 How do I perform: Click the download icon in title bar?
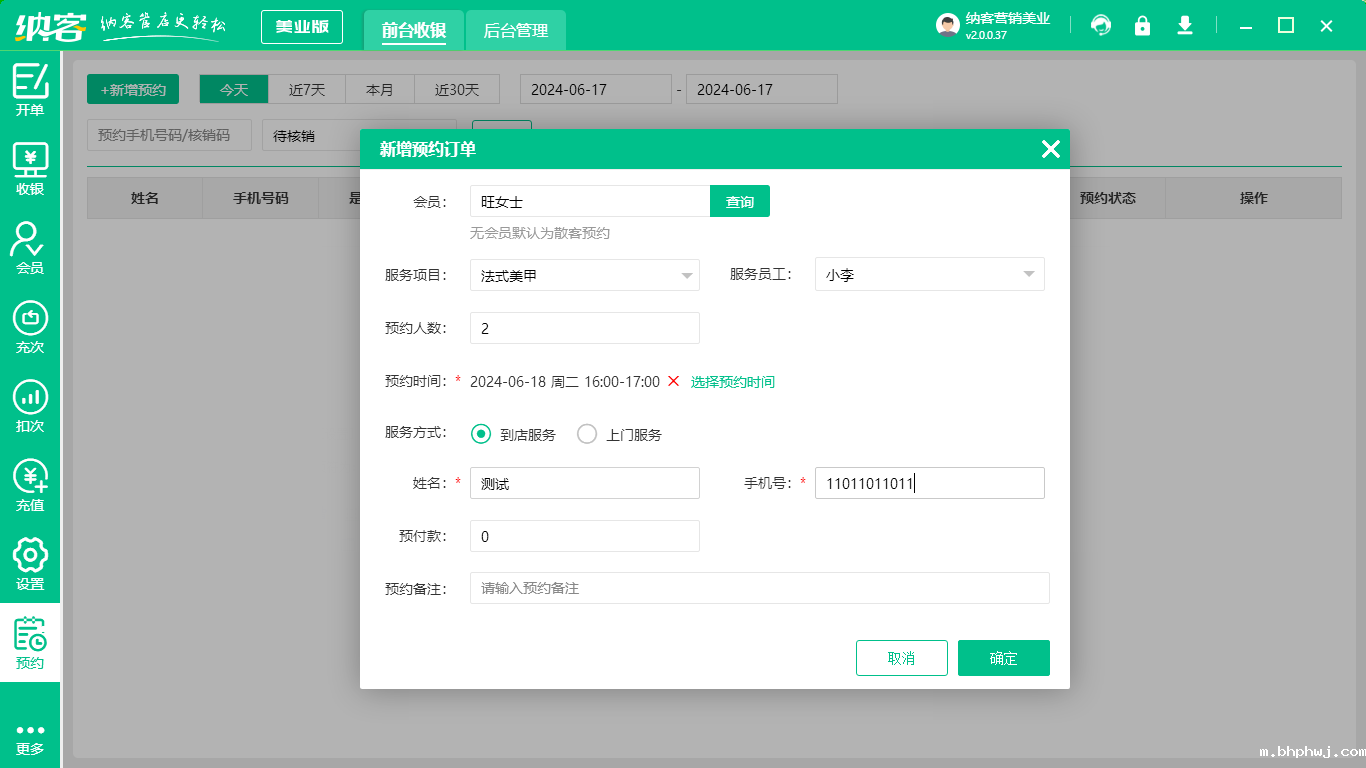[1185, 25]
